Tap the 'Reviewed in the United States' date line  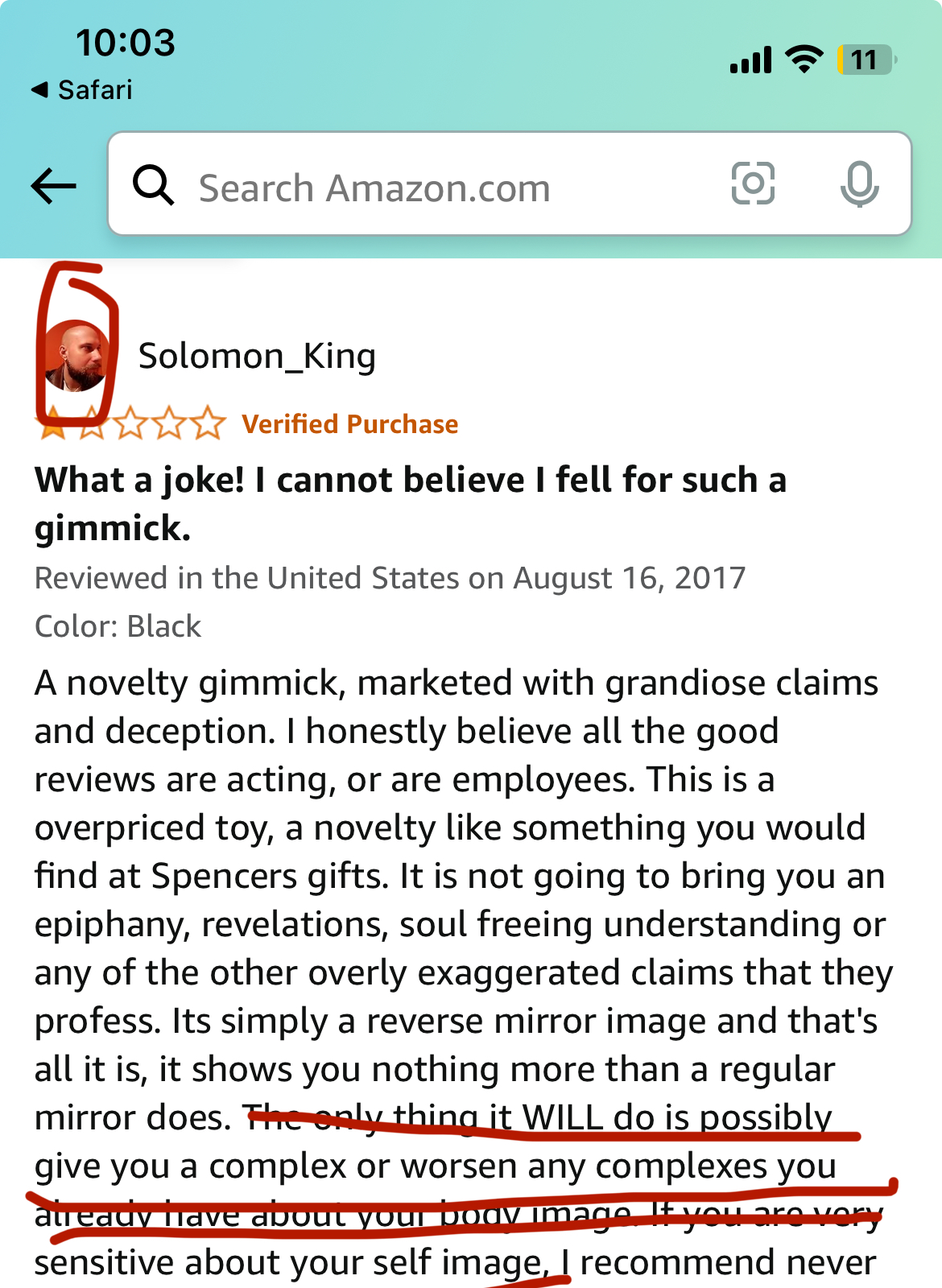point(390,578)
